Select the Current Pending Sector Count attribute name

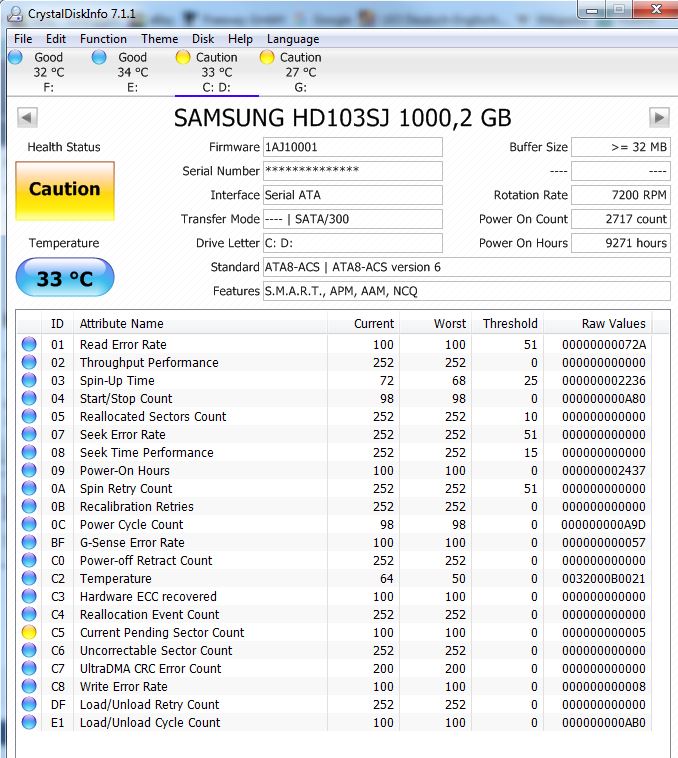(x=162, y=632)
